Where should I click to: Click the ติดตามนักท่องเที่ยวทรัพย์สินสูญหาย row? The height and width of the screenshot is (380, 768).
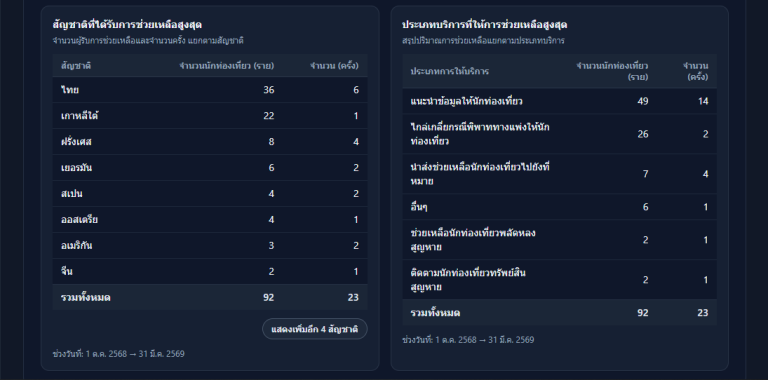559,280
